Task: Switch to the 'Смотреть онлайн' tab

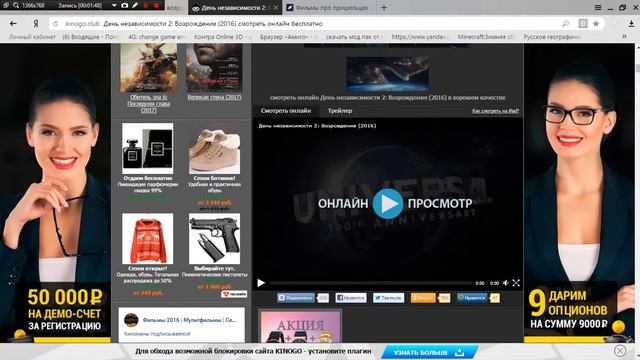Action: point(286,111)
